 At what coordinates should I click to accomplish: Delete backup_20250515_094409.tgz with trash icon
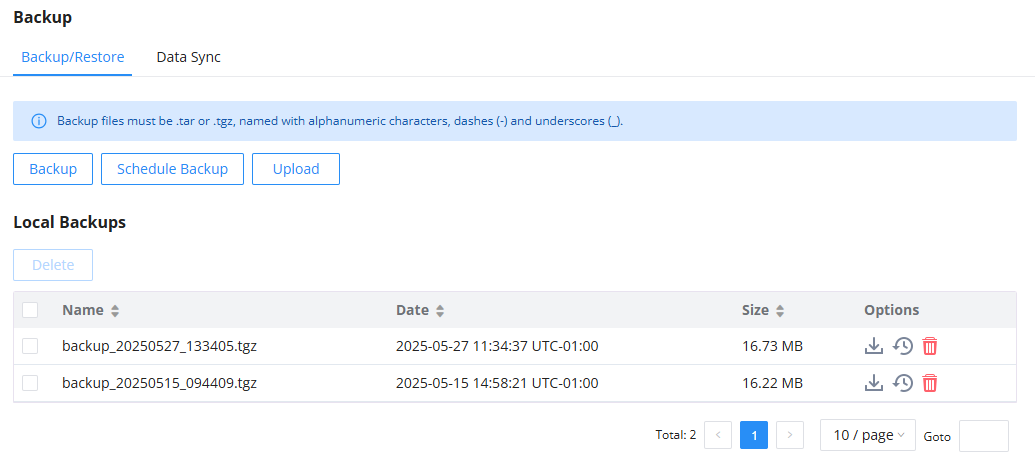click(930, 382)
